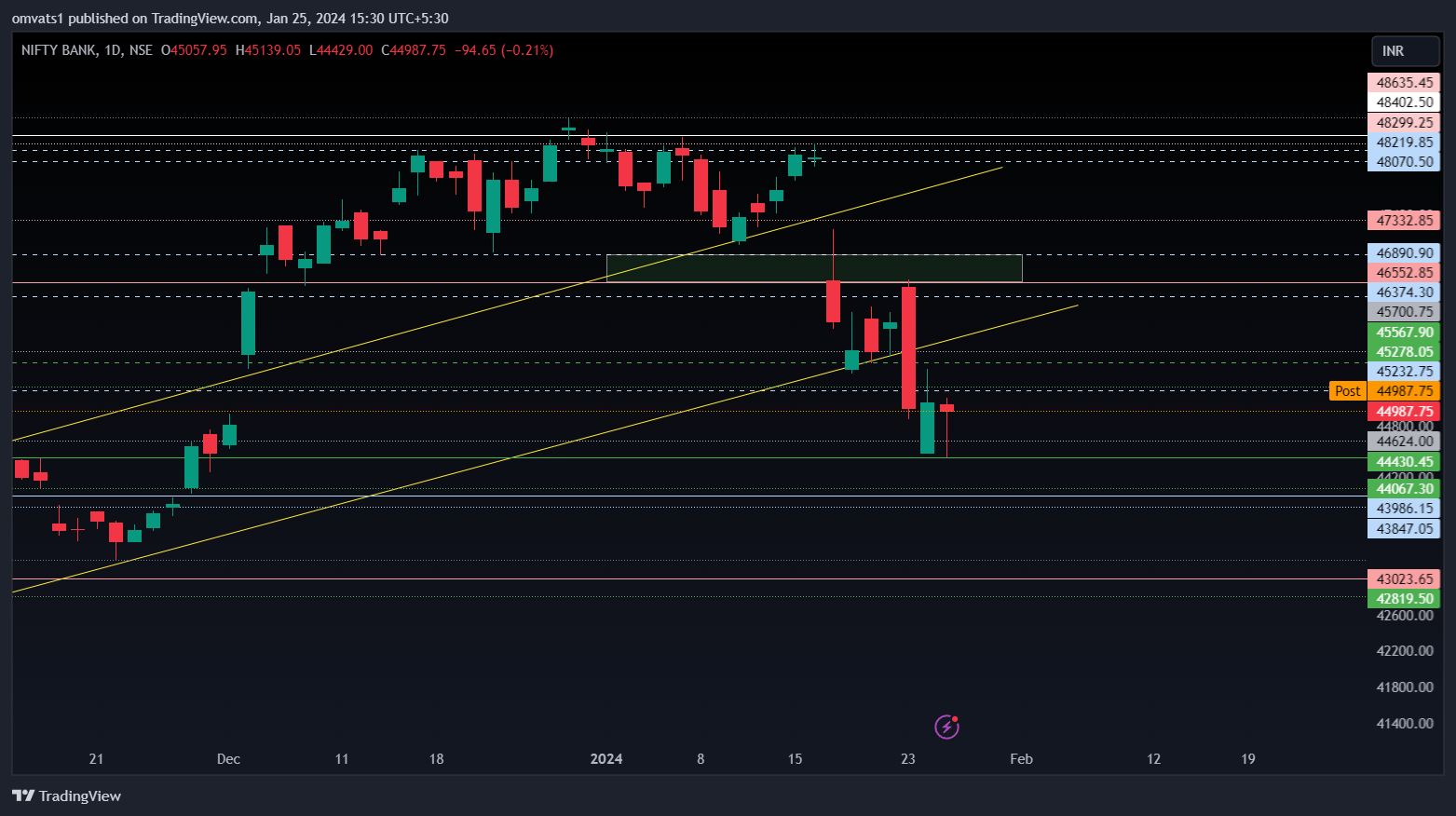The width and height of the screenshot is (1456, 816).
Task: Select green price label 42819.50
Action: click(x=1404, y=599)
